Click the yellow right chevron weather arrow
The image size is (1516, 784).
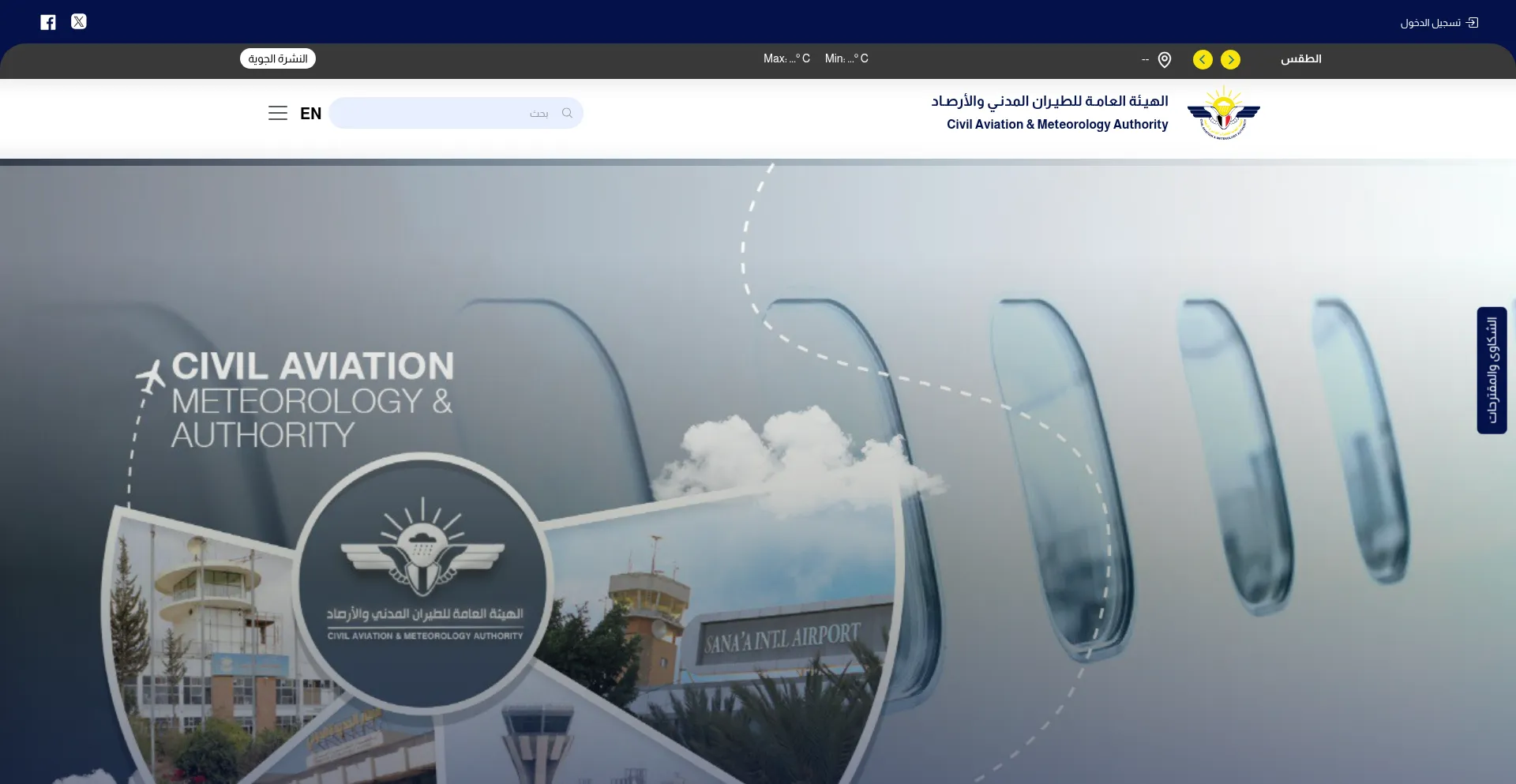[1230, 60]
